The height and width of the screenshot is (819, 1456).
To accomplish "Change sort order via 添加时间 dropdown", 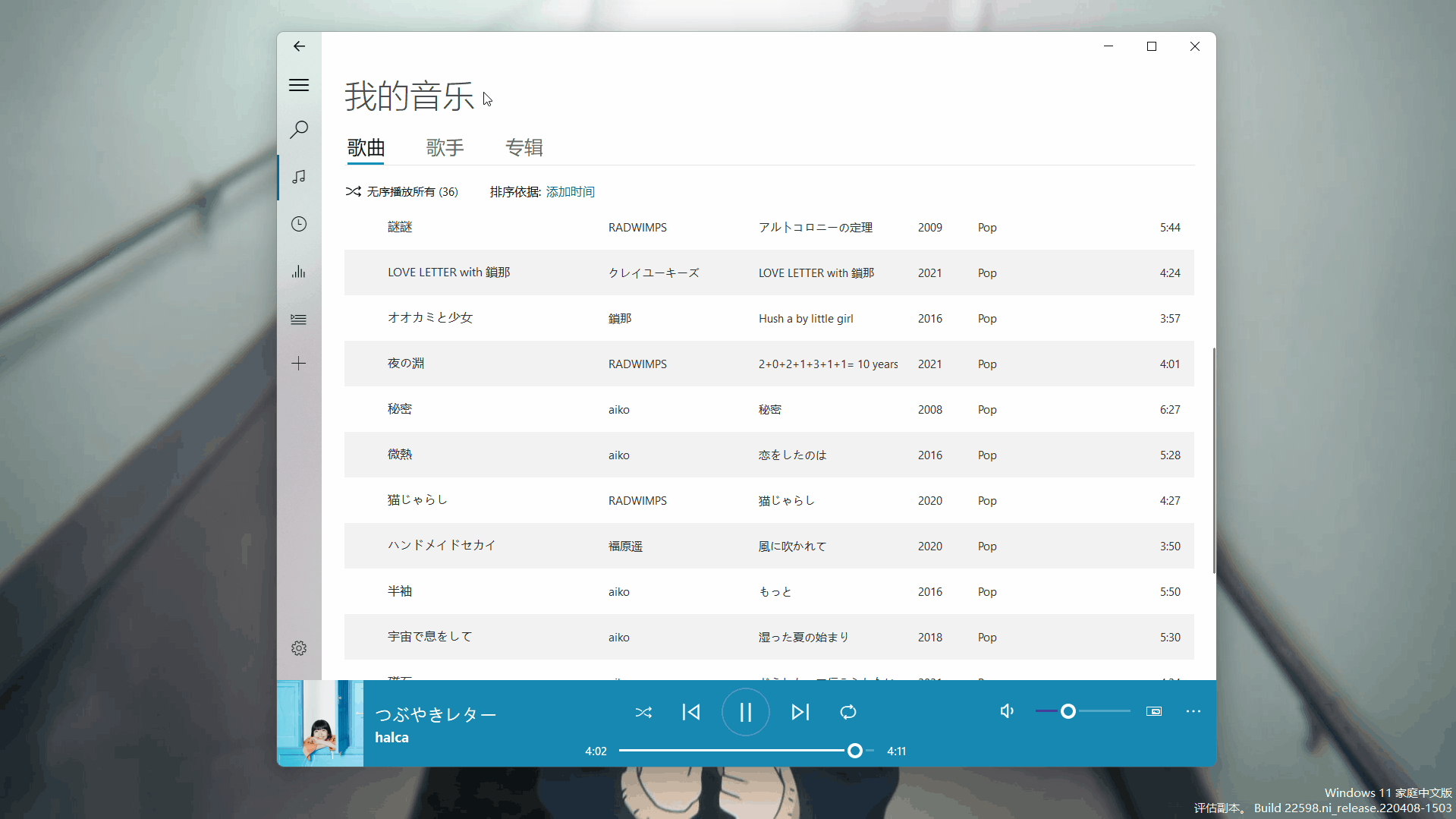I will click(570, 191).
